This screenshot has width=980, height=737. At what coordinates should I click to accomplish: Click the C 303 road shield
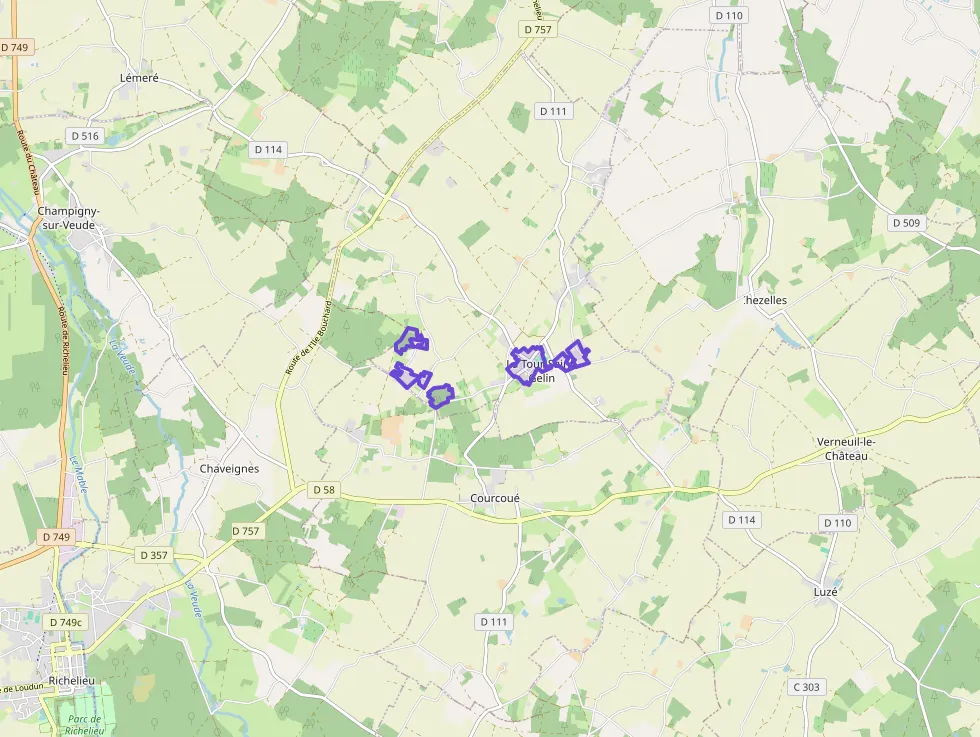coord(806,687)
